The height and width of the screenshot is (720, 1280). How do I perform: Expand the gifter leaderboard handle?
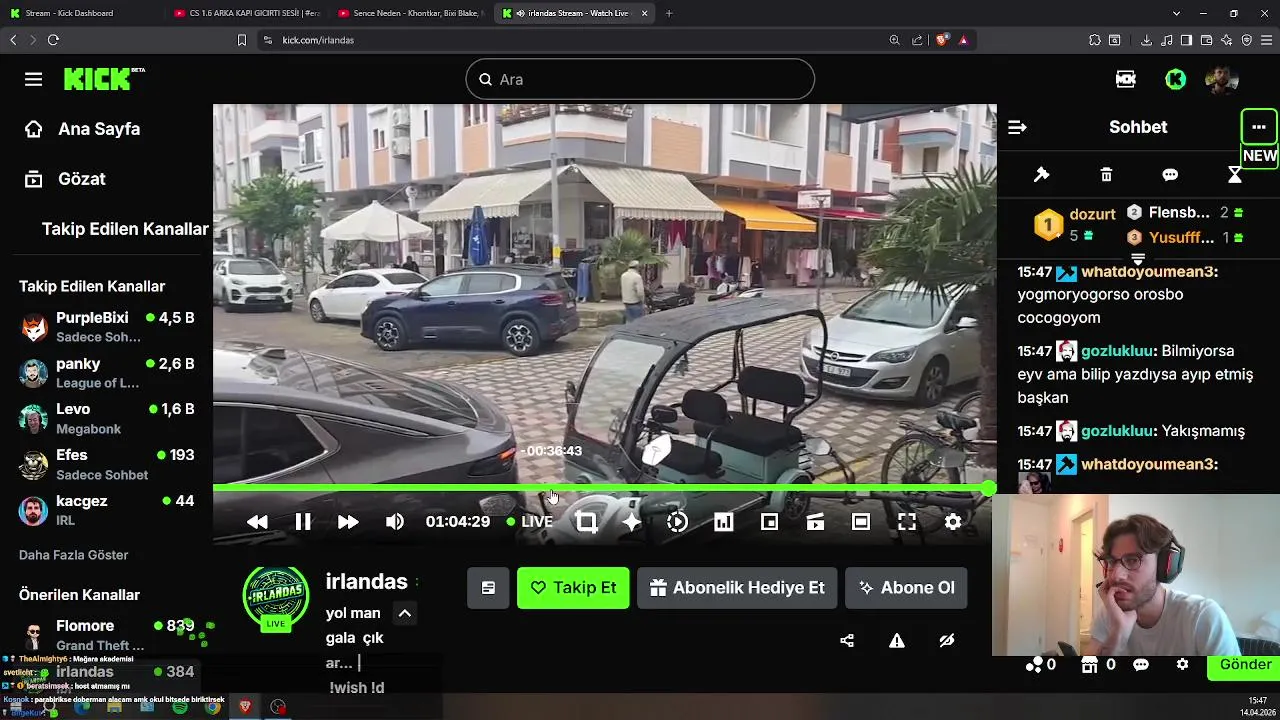[x=1138, y=259]
